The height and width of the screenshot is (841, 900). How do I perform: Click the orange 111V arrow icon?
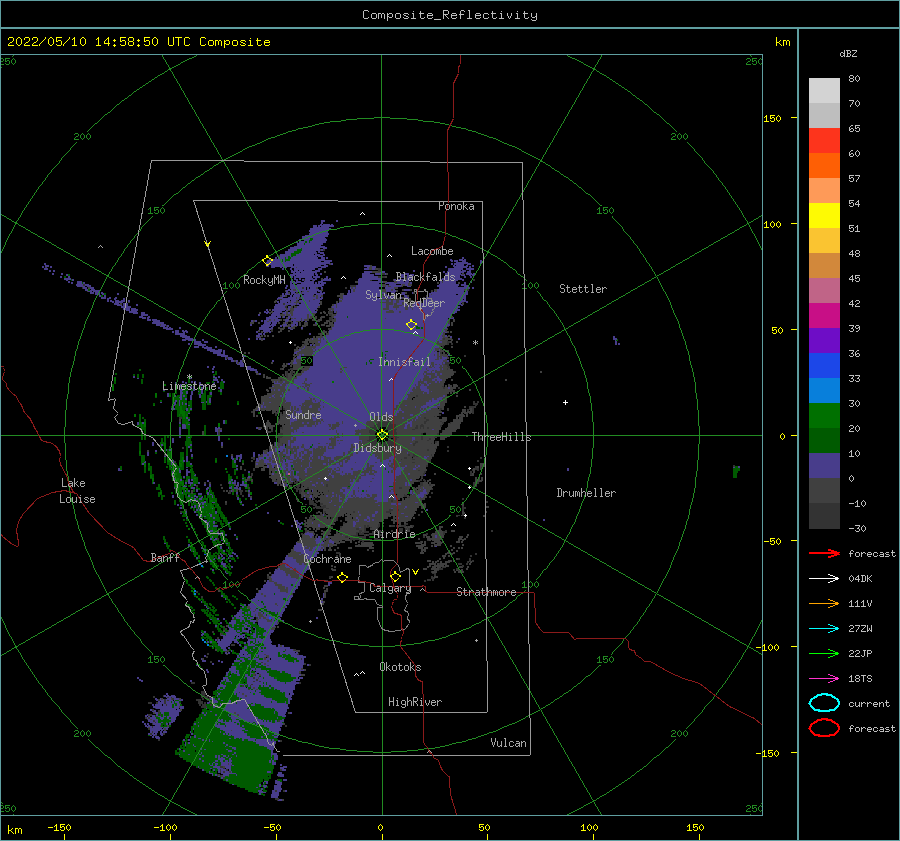point(824,603)
